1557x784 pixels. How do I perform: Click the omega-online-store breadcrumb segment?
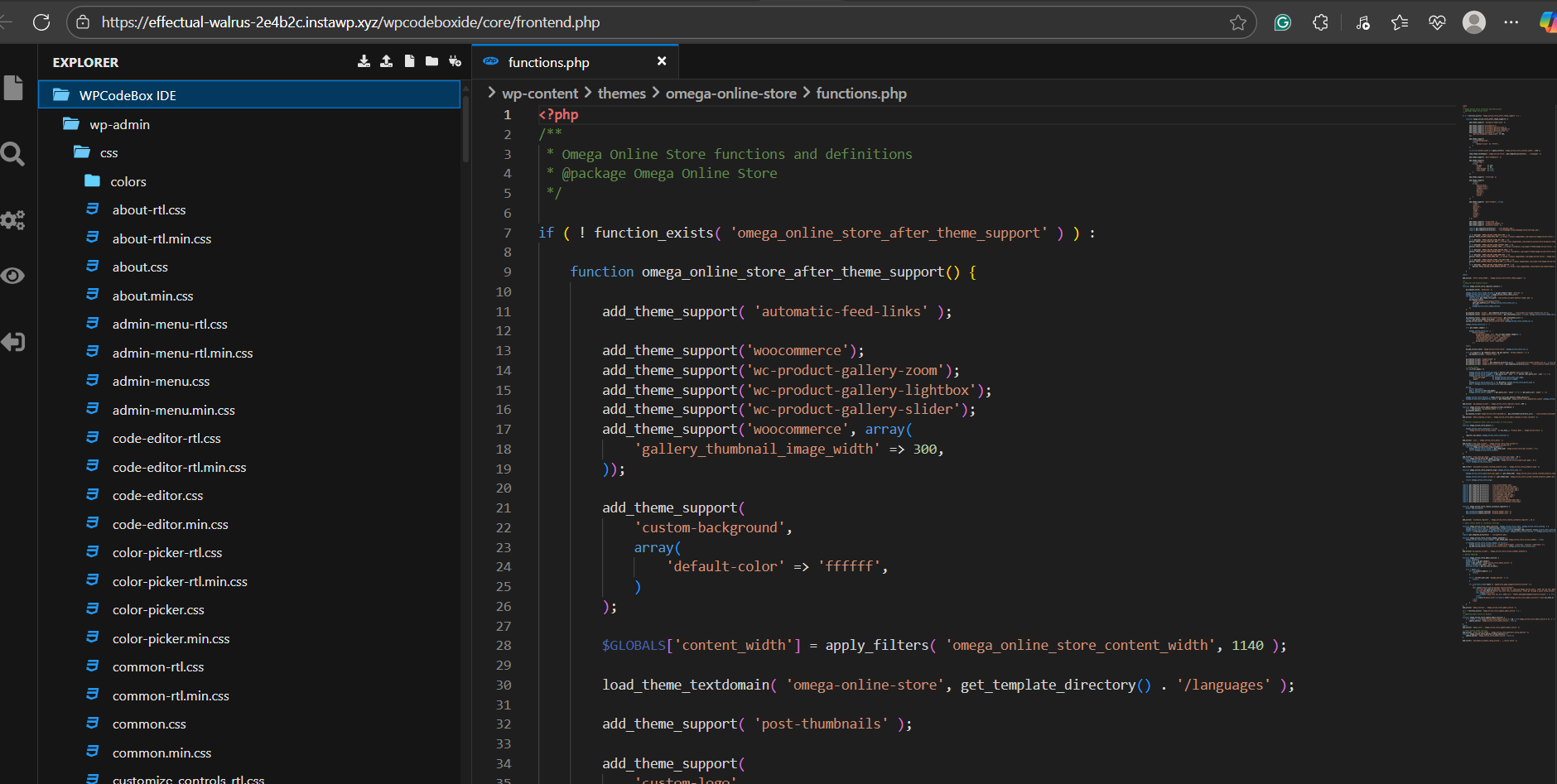(x=731, y=94)
